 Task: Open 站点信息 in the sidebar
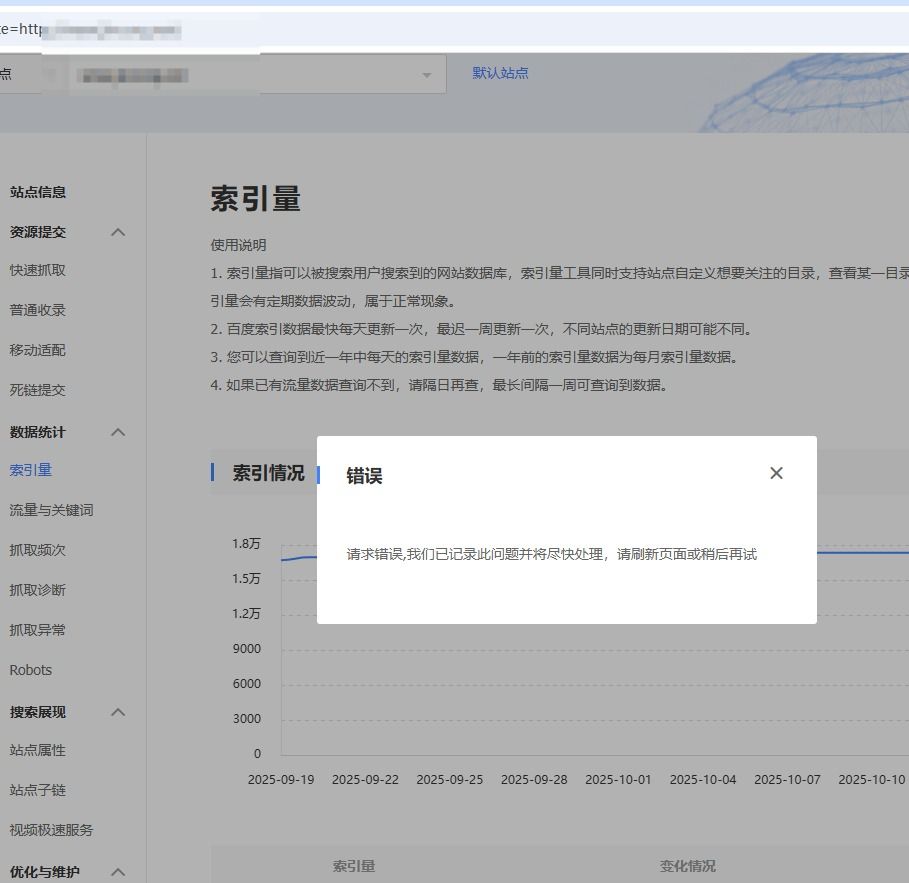[x=38, y=192]
